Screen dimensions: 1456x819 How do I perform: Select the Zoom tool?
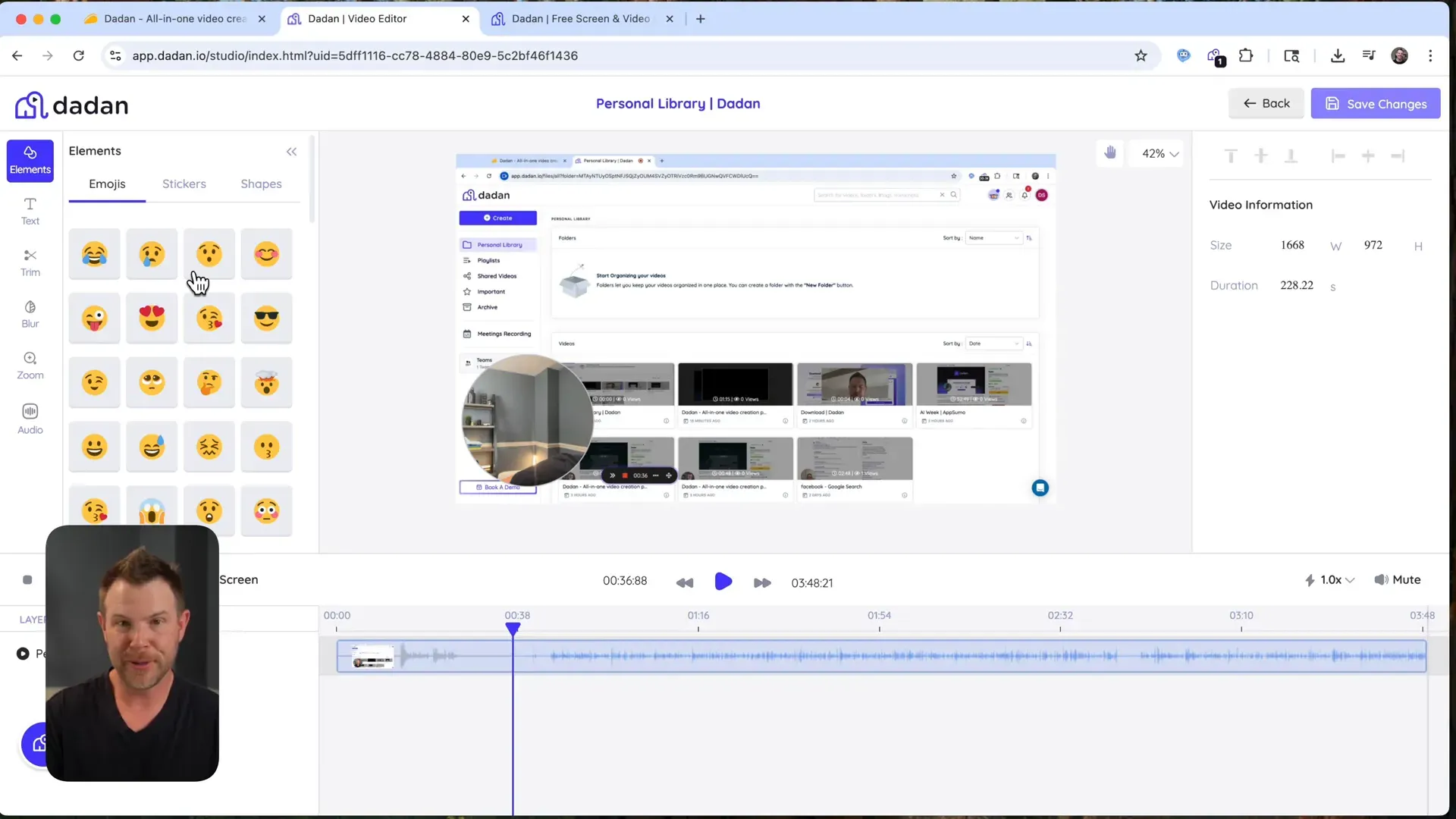click(30, 366)
